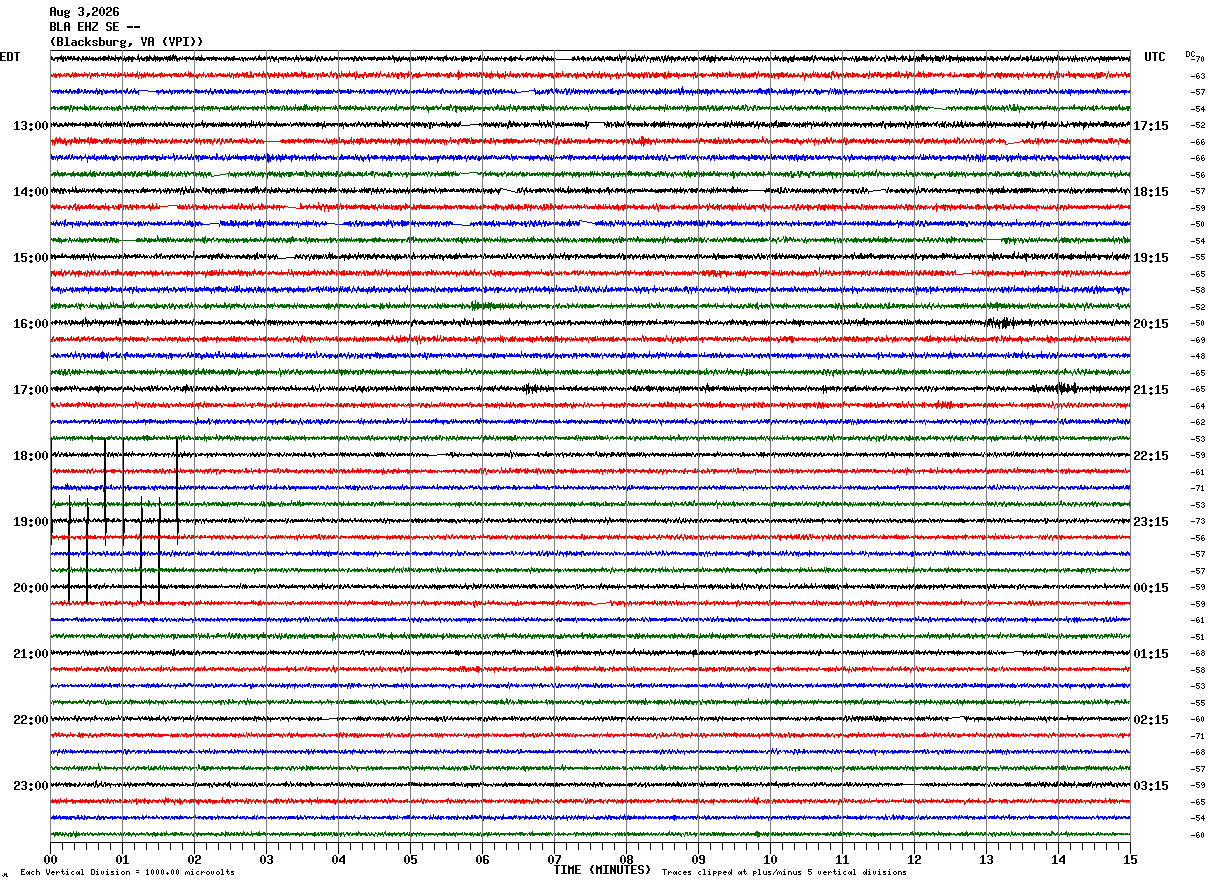The width and height of the screenshot is (1210, 886).
Task: Click the 19:15 UTC time label
Action: (1151, 258)
